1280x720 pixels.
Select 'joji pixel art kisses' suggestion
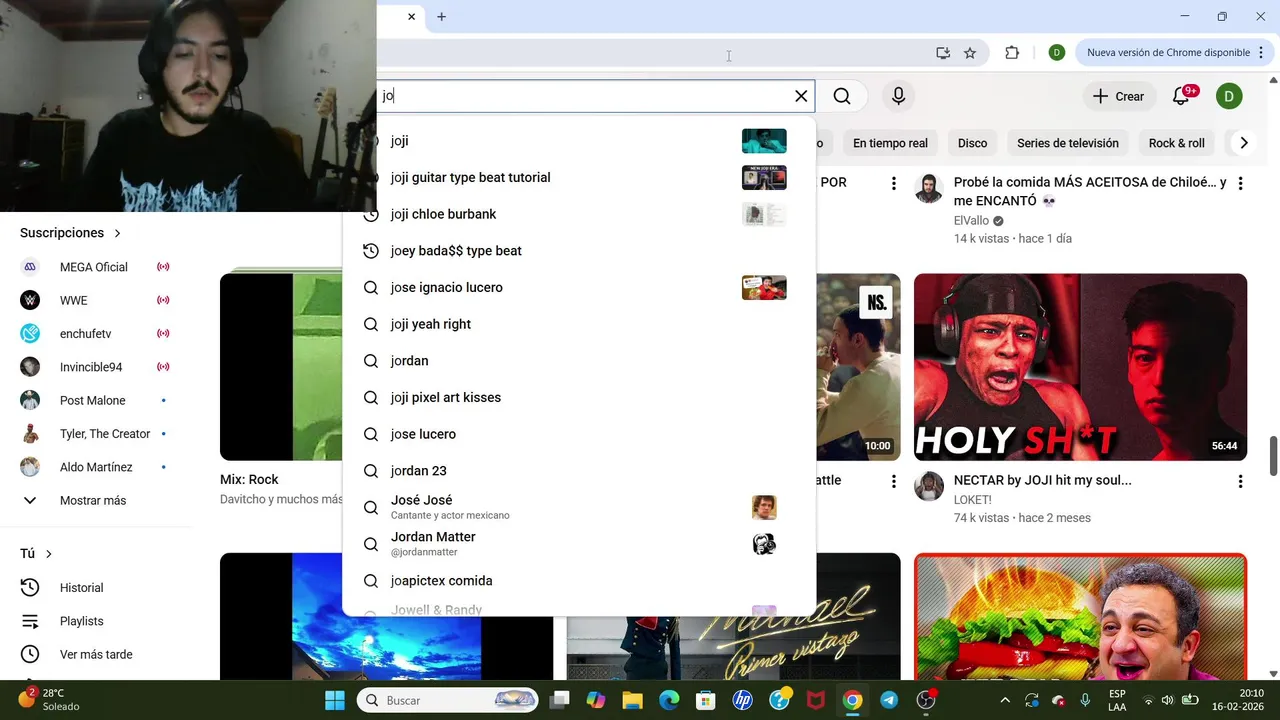[580, 397]
